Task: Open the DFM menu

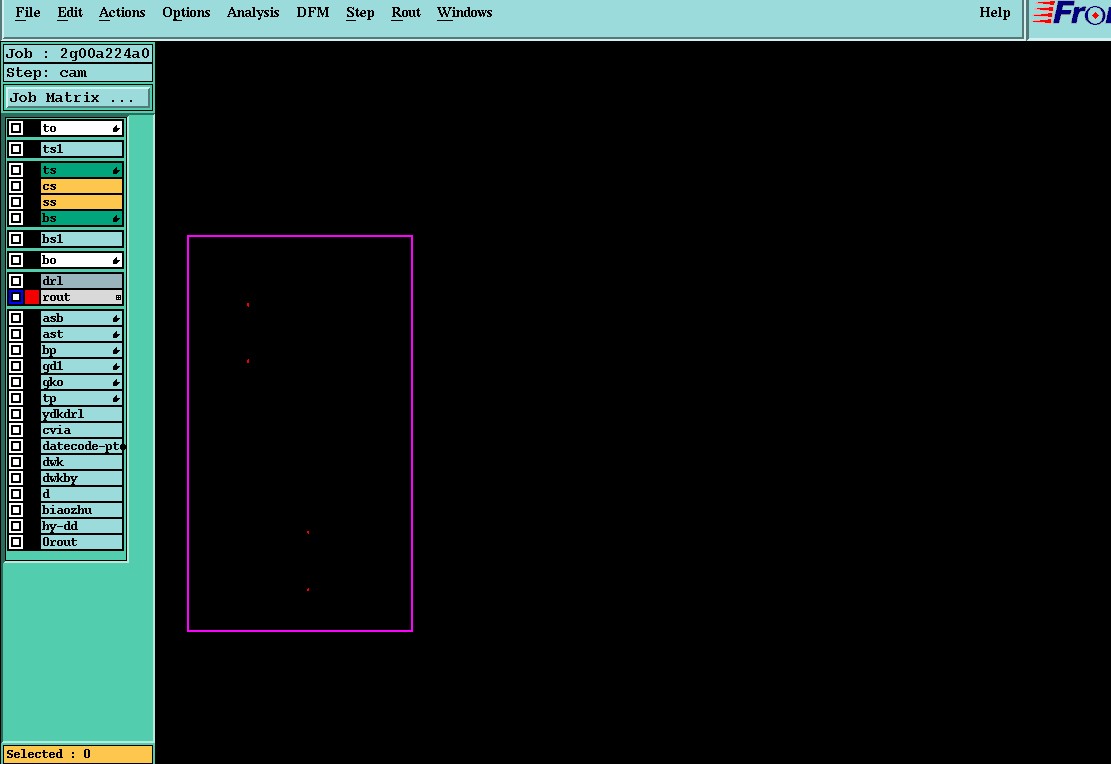Action: [x=312, y=13]
